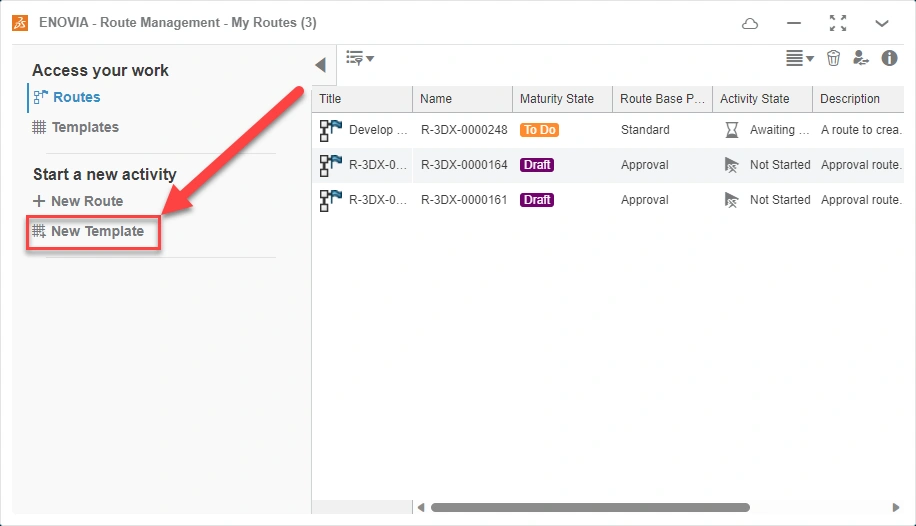Screen dimensions: 916x526
Task: Click the hourglass Awaiting icon
Action: 731,130
